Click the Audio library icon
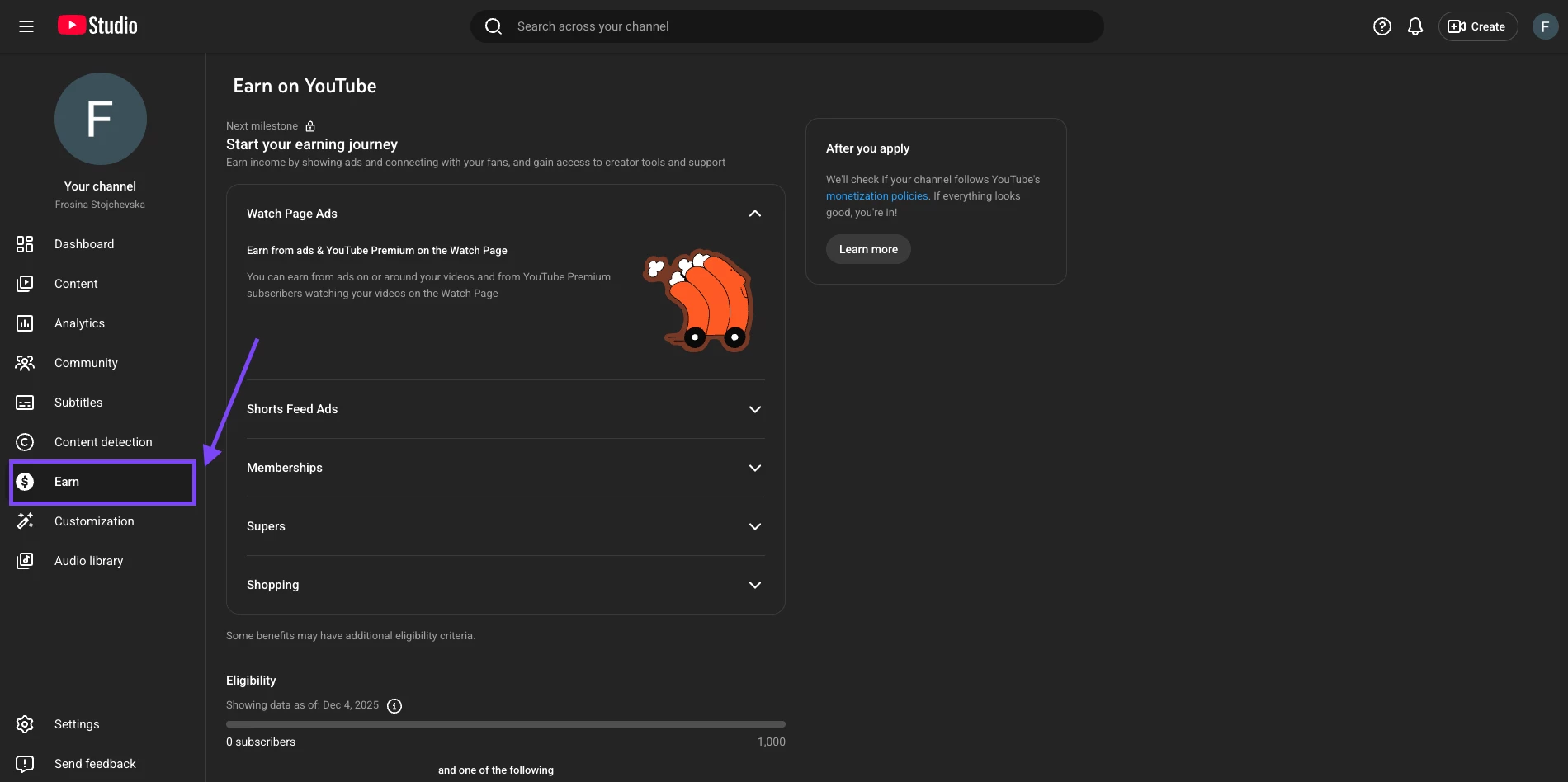This screenshot has height=782, width=1568. (x=25, y=561)
